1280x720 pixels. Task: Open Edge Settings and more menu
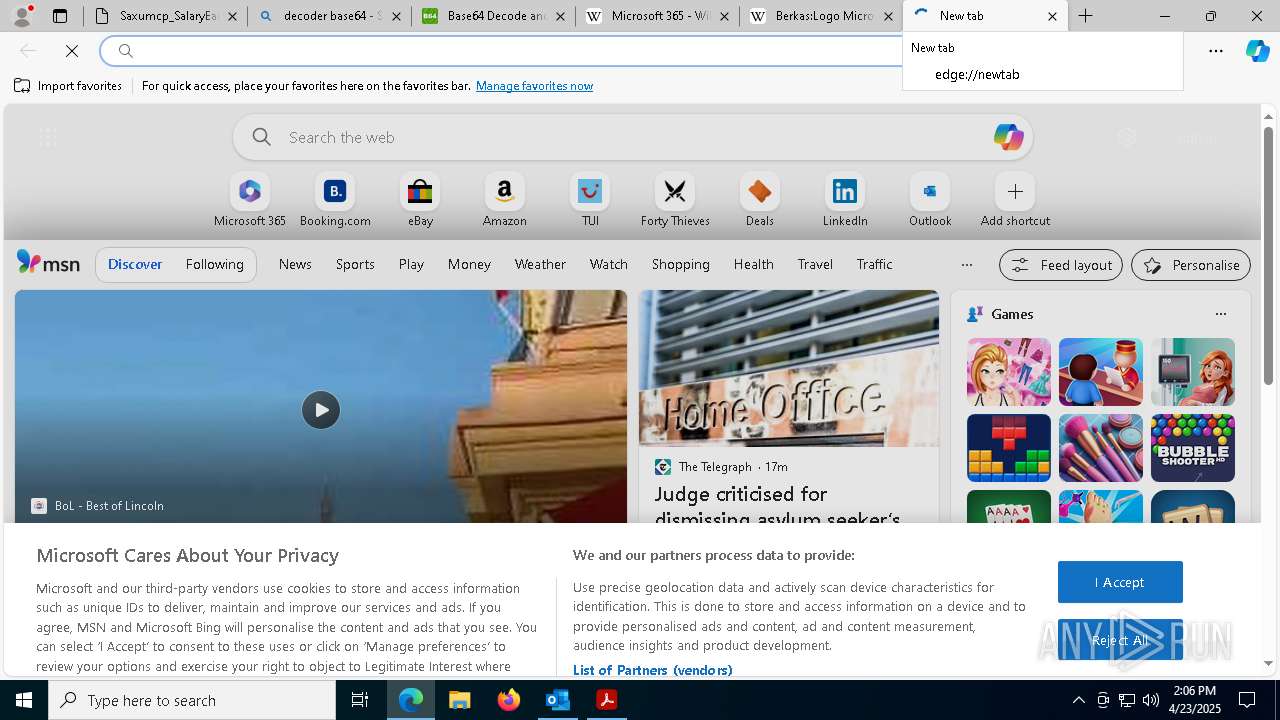tap(1216, 51)
